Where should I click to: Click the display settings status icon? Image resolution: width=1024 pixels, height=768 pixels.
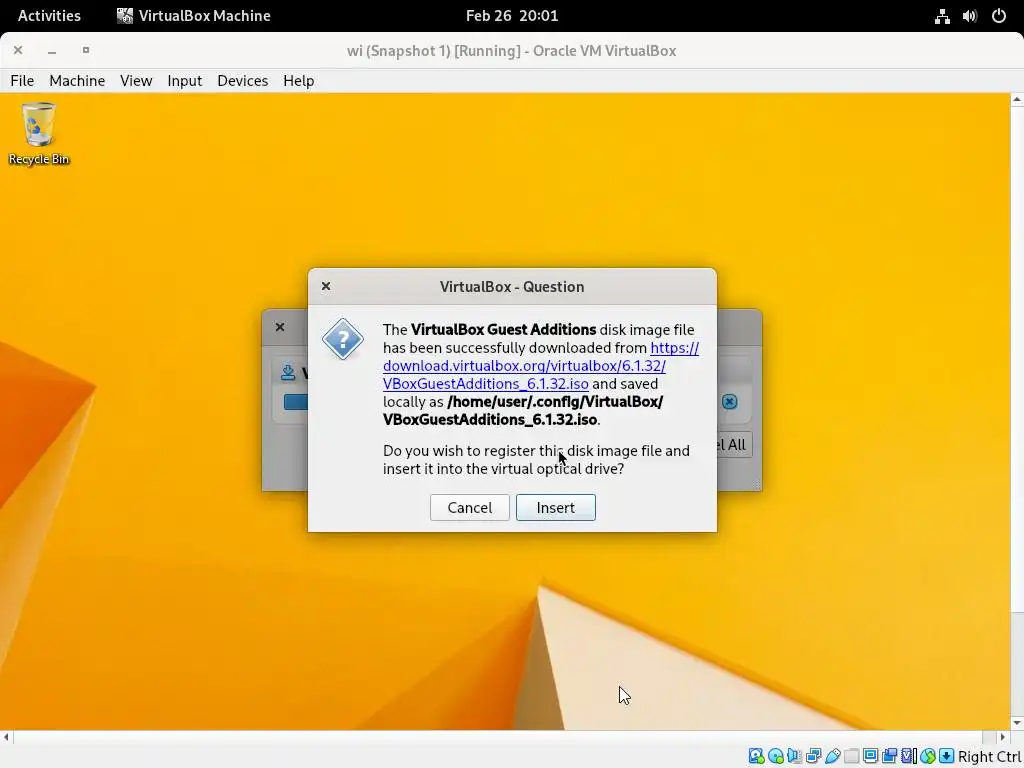pos(870,756)
